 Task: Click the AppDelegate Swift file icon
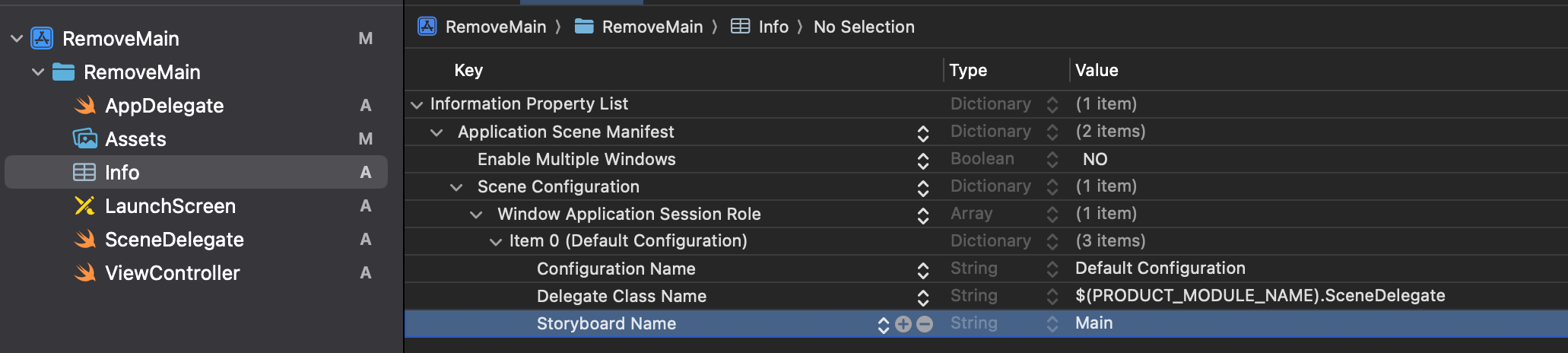click(85, 106)
